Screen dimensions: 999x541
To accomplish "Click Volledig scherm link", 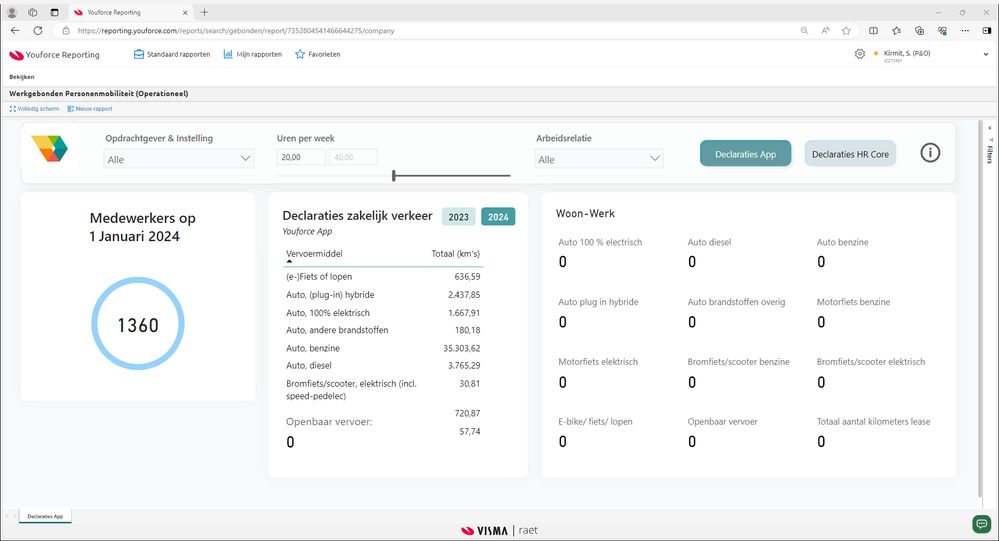I will 34,109.
